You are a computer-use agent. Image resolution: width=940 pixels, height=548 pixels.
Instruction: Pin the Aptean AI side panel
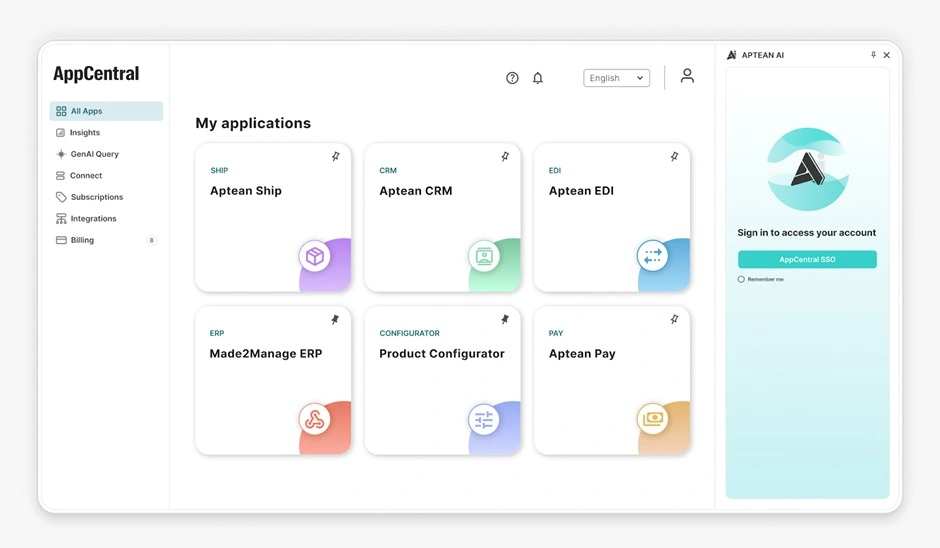[873, 55]
